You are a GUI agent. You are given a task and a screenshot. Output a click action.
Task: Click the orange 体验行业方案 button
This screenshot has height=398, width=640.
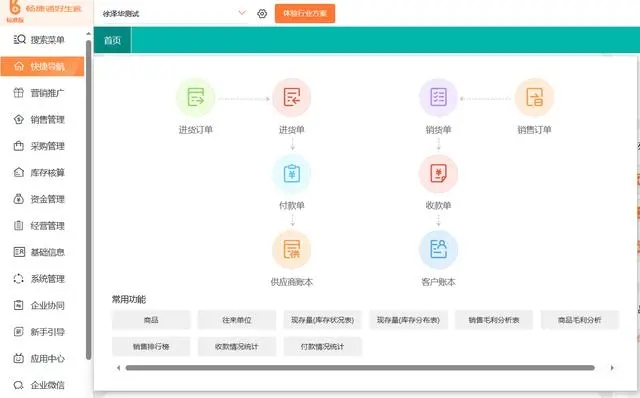pos(305,13)
